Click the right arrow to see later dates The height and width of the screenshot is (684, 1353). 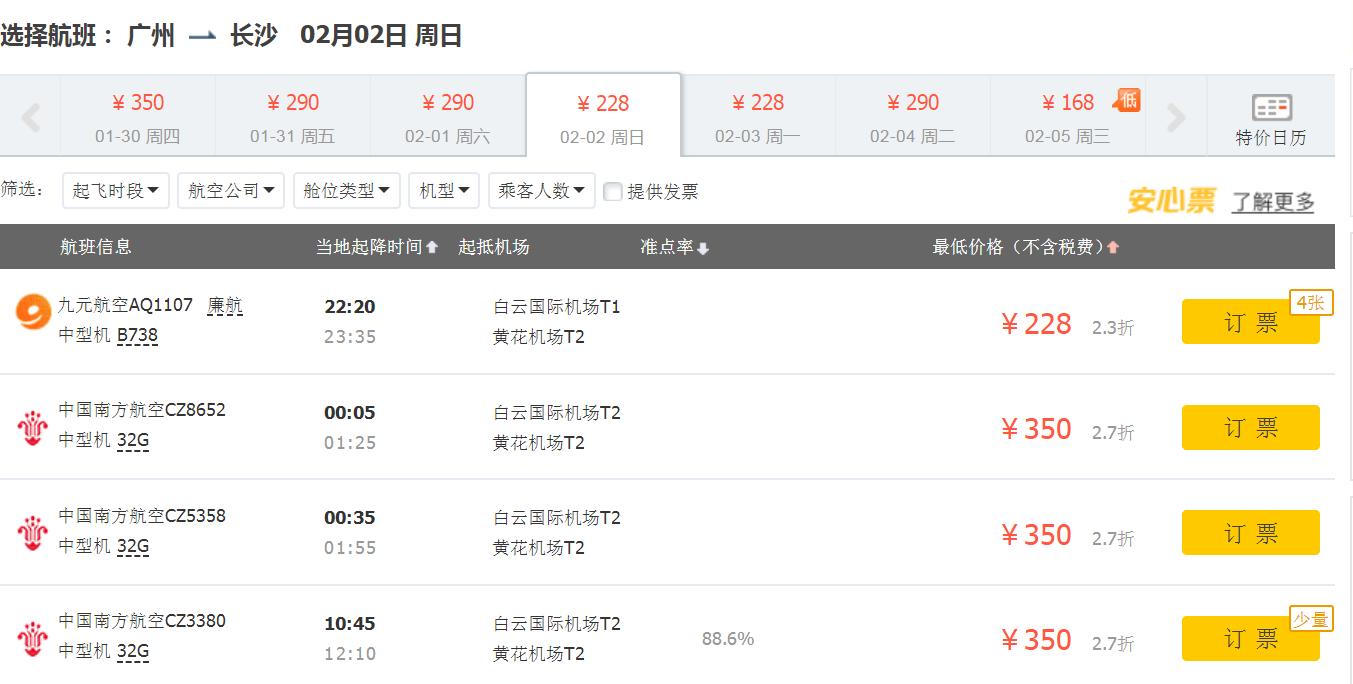coord(1176,114)
